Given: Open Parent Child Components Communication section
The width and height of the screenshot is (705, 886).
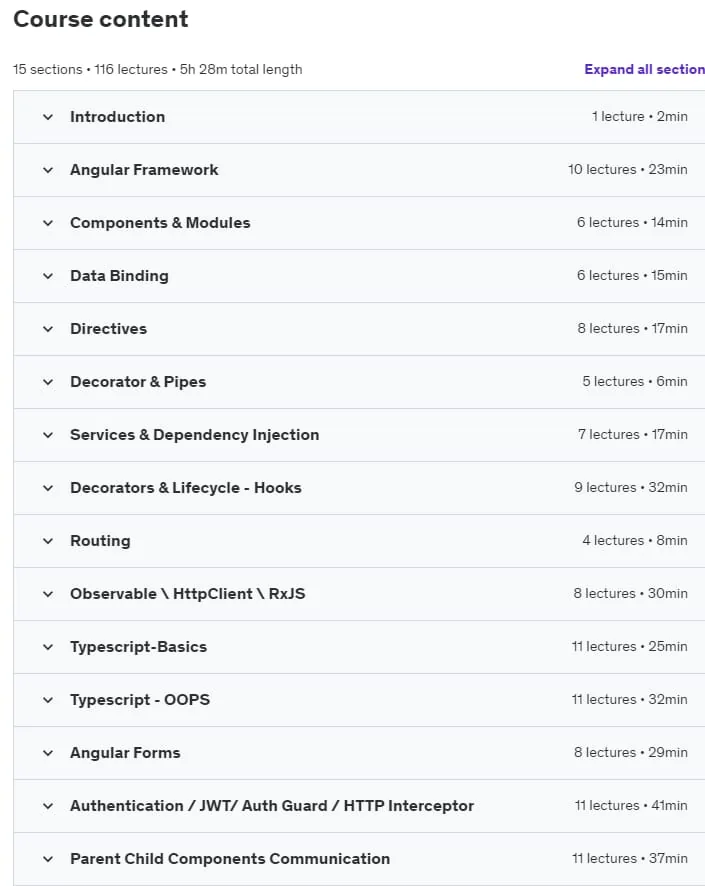Looking at the screenshot, I should [x=230, y=859].
